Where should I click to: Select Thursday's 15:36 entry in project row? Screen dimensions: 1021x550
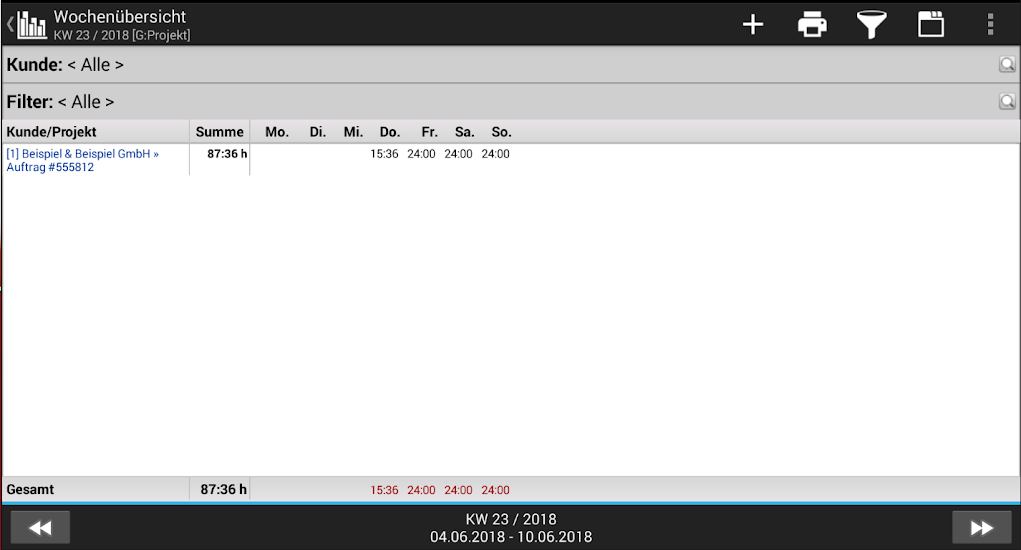pos(384,154)
